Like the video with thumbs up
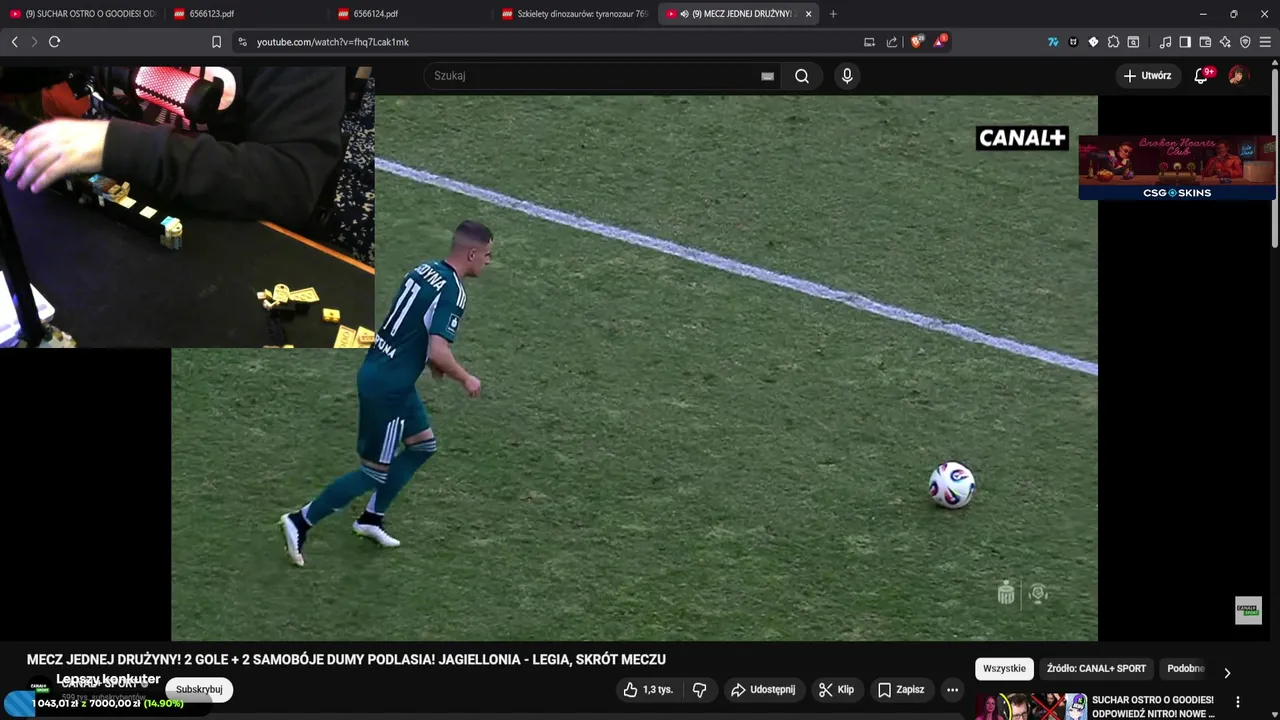This screenshot has width=1280, height=720. [648, 690]
